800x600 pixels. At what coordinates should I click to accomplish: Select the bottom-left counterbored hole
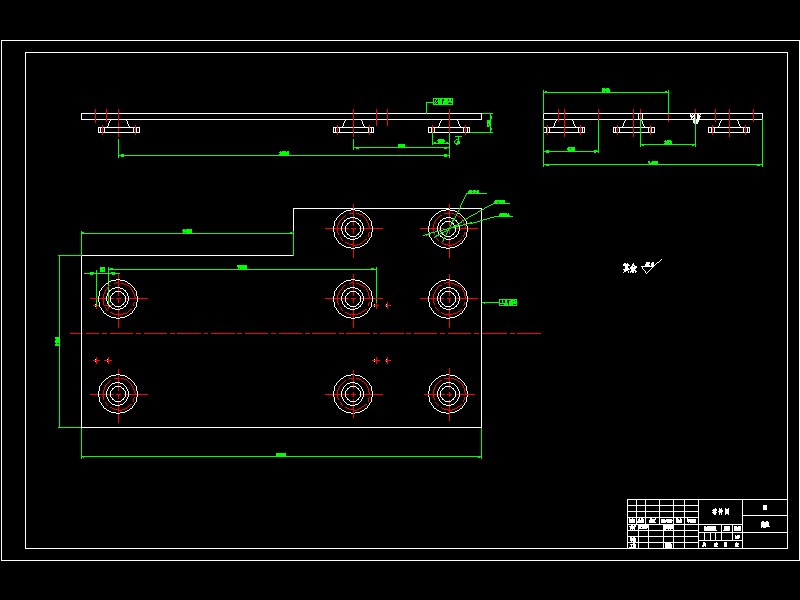[118, 394]
